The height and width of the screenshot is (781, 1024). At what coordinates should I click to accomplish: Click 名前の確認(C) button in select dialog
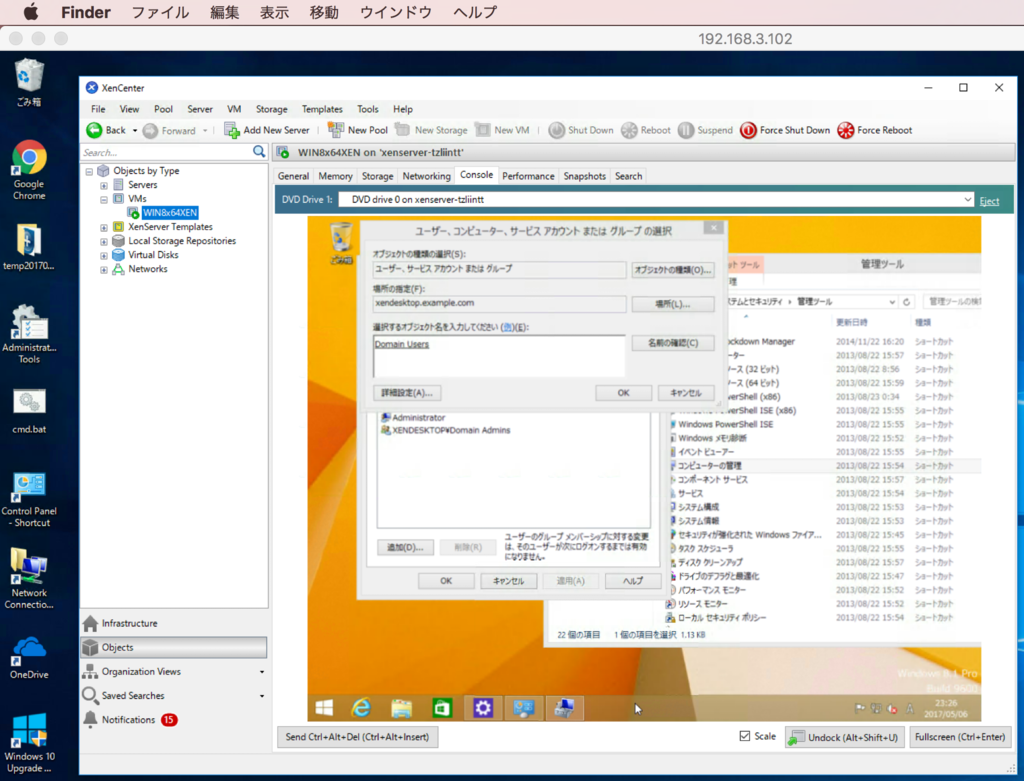pyautogui.click(x=673, y=343)
